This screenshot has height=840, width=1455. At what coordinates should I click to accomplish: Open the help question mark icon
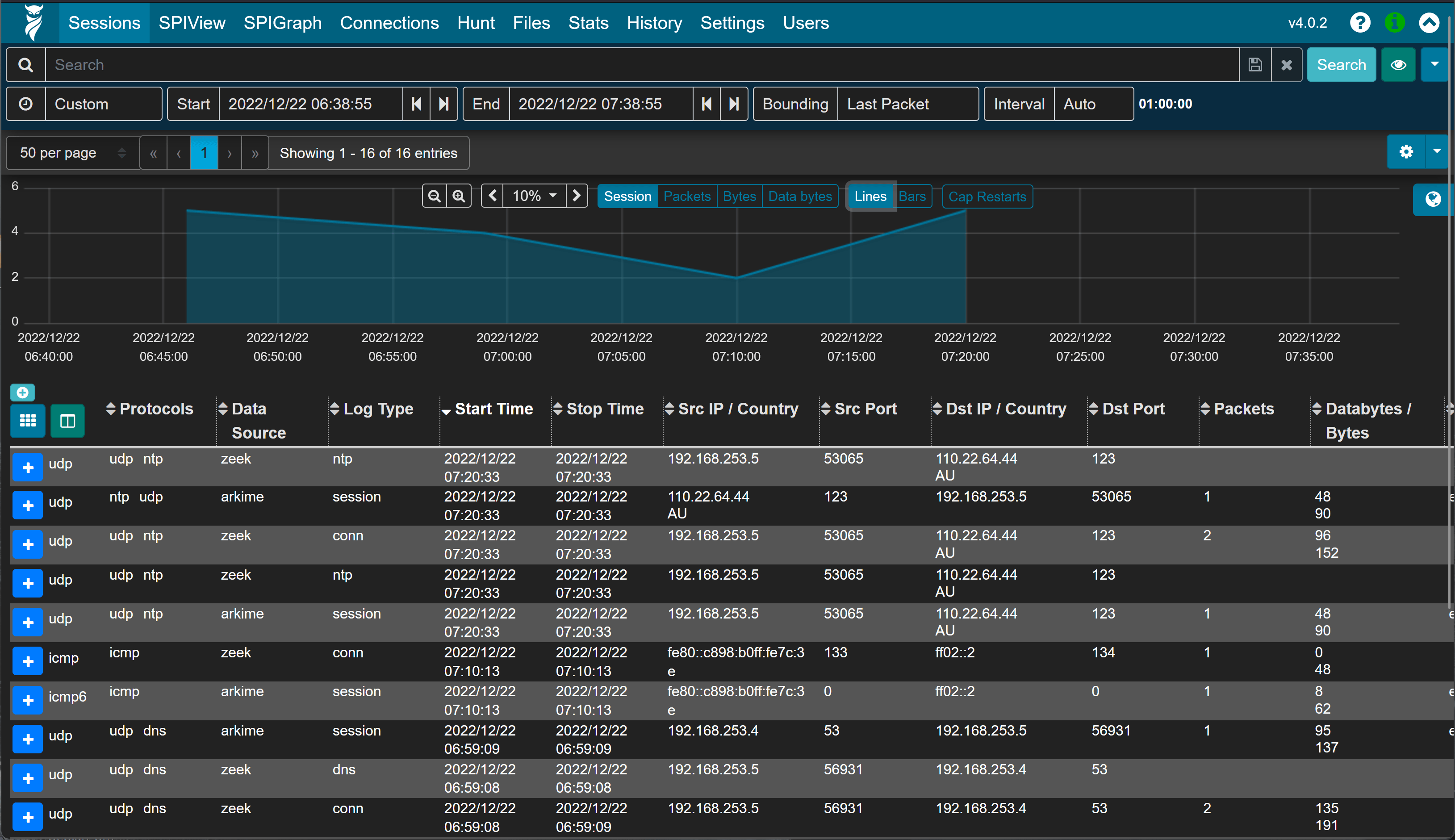tap(1360, 23)
